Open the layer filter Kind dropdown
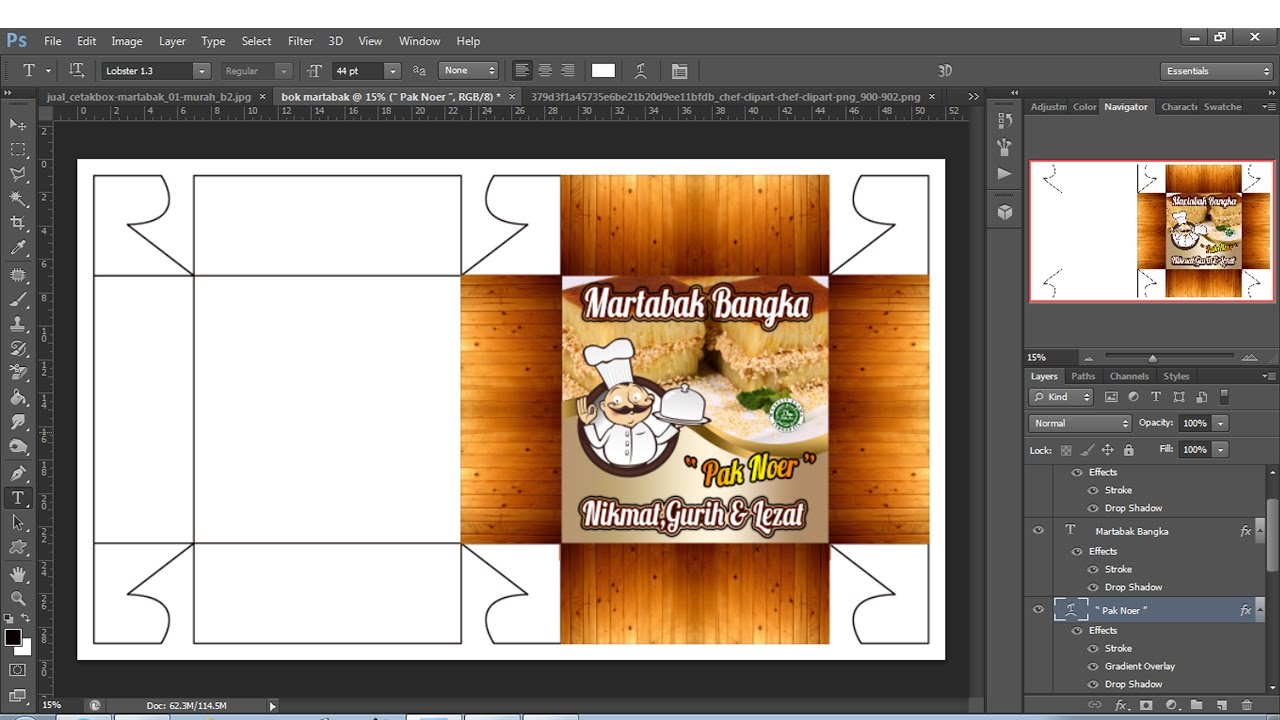 point(1062,397)
